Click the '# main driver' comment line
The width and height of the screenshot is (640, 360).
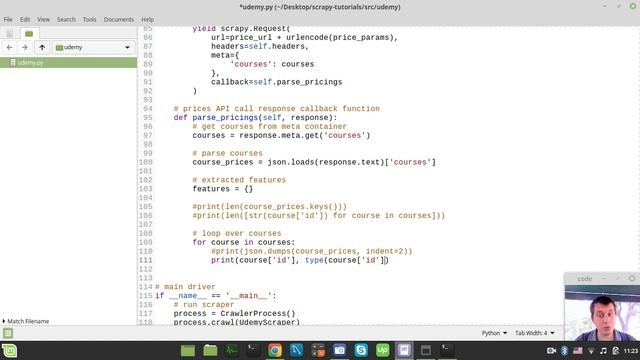tap(185, 287)
